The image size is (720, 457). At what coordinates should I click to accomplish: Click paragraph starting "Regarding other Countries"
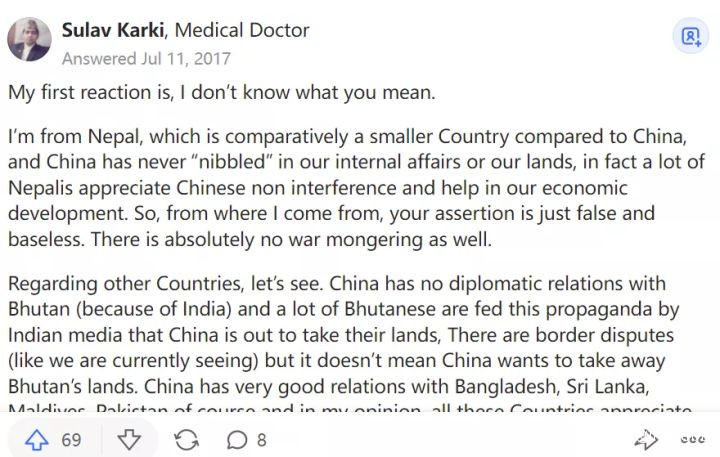coord(350,335)
